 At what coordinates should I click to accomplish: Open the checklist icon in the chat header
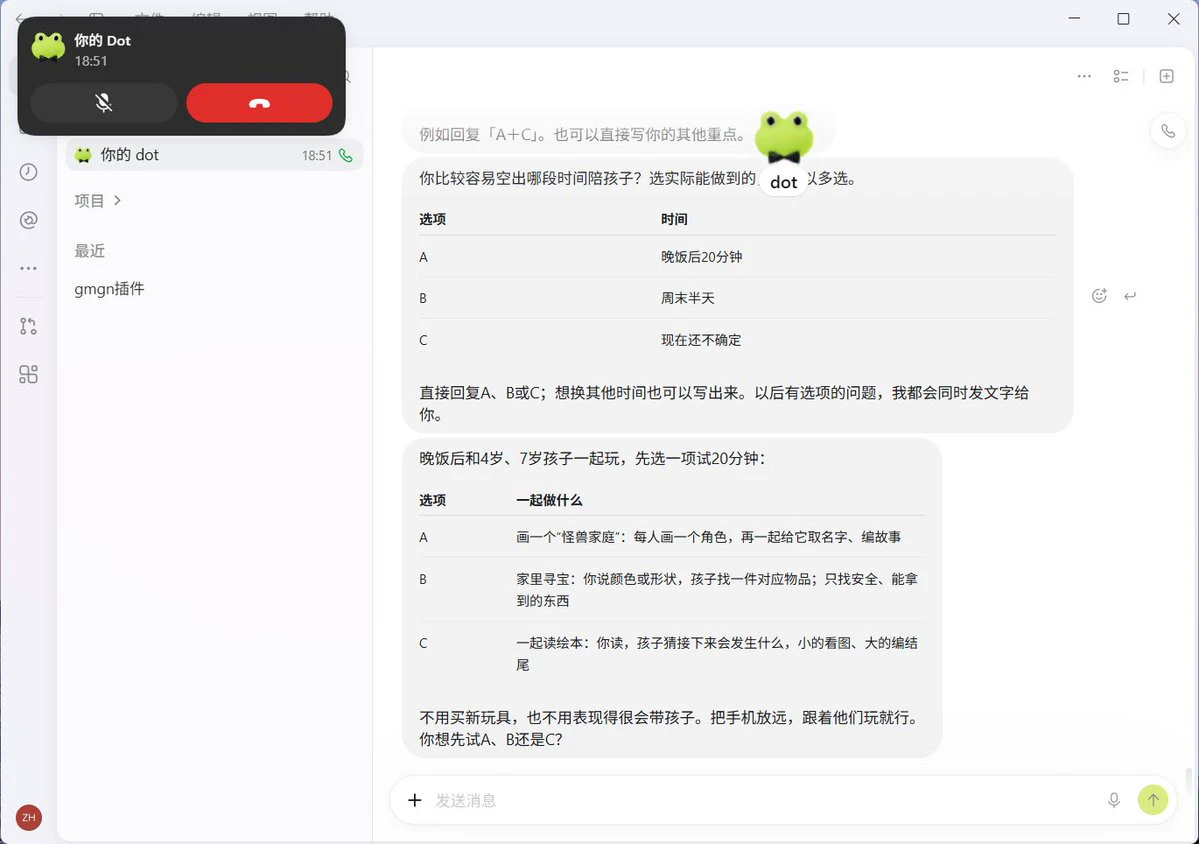1121,76
